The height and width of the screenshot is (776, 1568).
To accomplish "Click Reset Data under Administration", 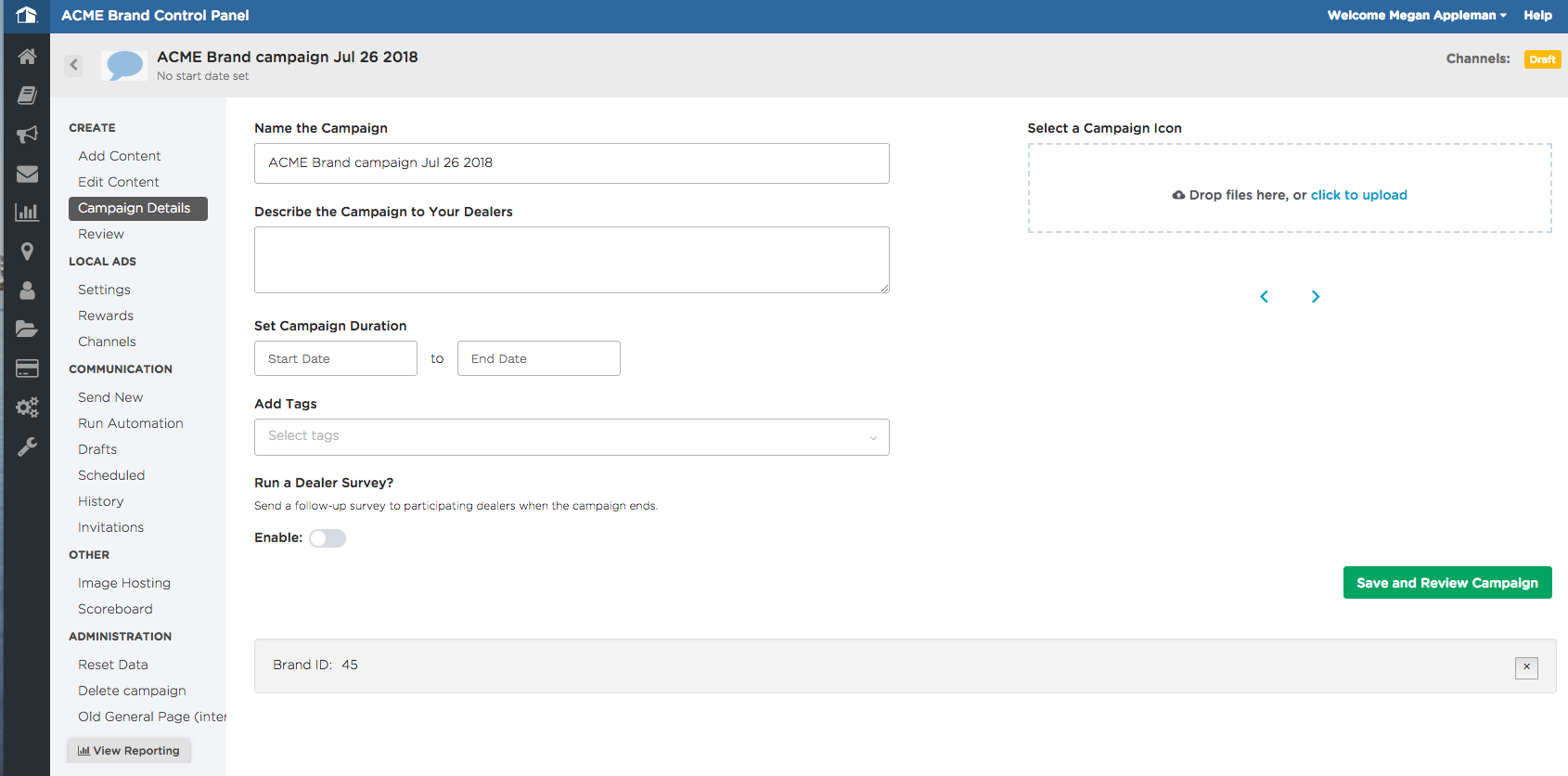I will (113, 665).
